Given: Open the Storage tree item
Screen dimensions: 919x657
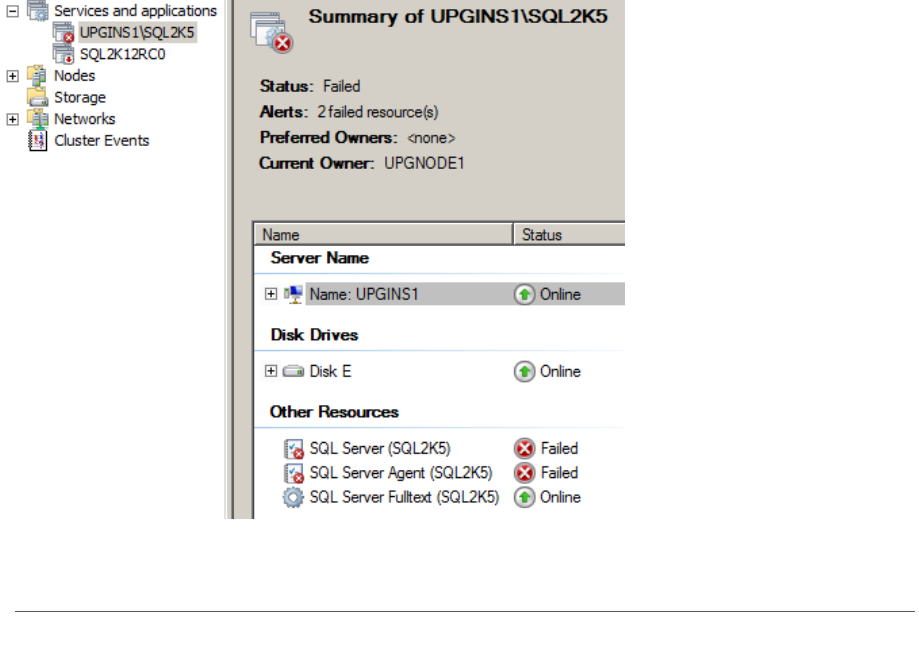Looking at the screenshot, I should click(x=80, y=97).
